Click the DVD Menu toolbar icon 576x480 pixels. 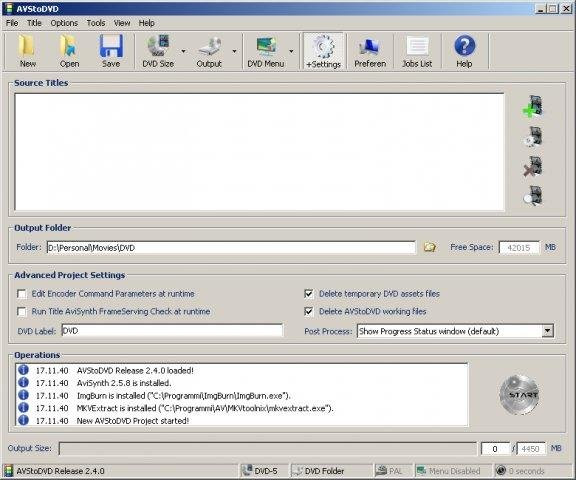click(x=266, y=51)
